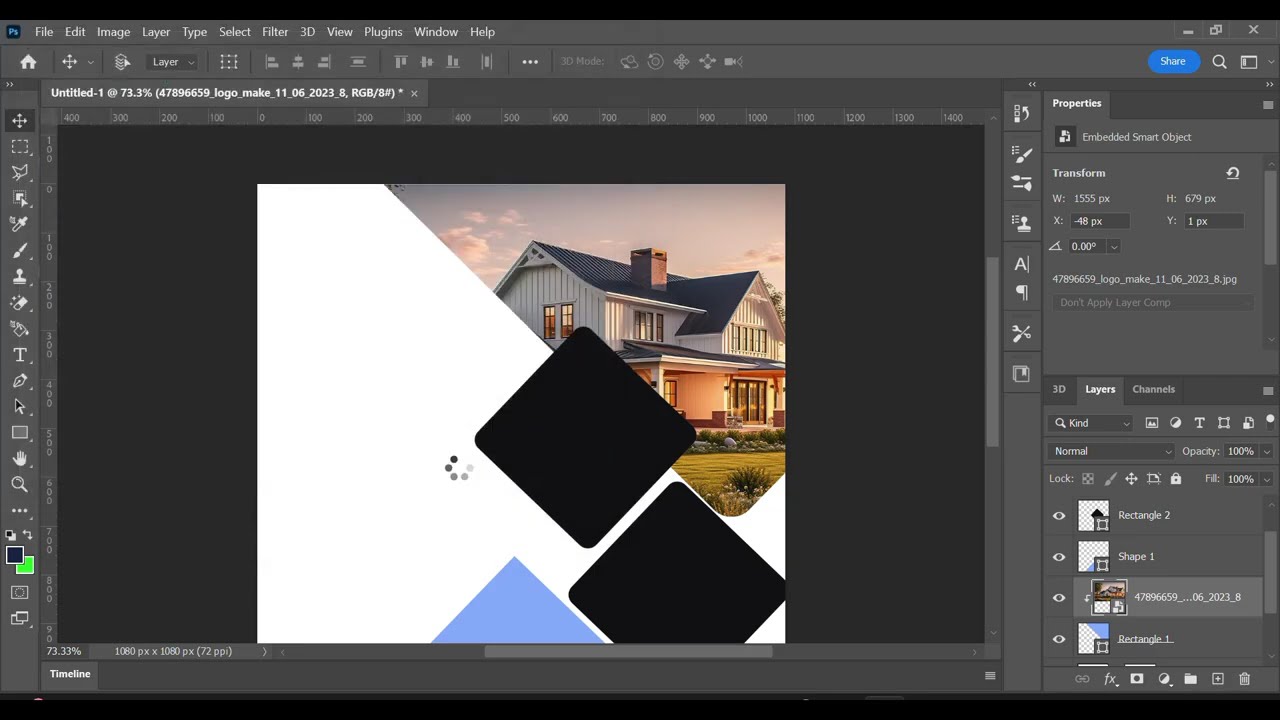Select the Zoom tool
This screenshot has width=1280, height=720.
point(20,485)
